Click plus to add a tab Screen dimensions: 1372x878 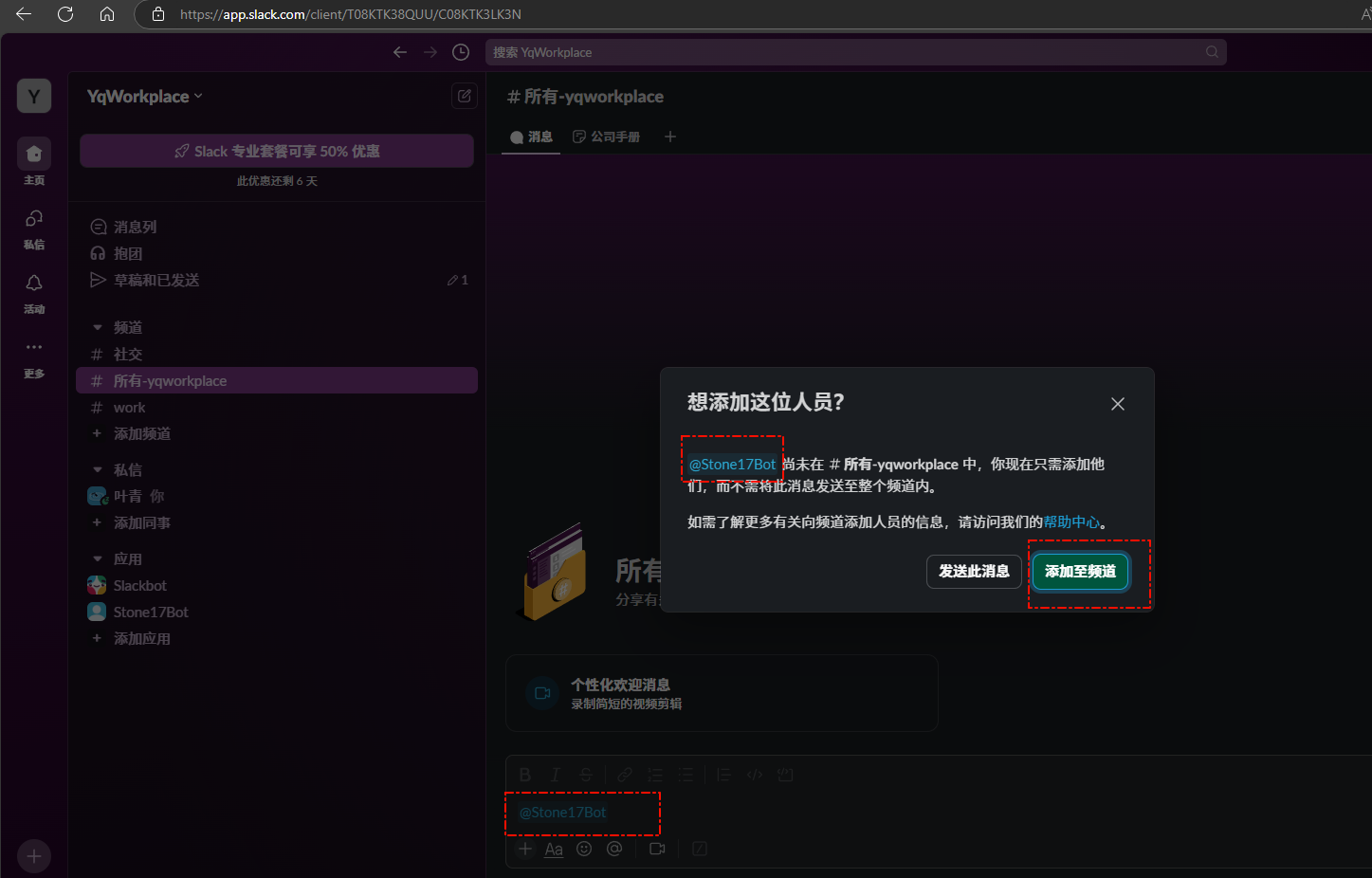(x=670, y=137)
